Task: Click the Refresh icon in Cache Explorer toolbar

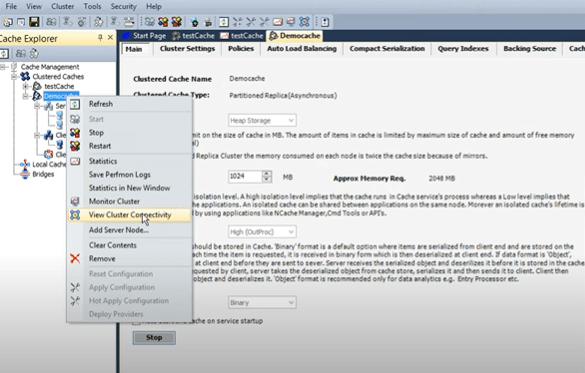Action: click(4, 53)
